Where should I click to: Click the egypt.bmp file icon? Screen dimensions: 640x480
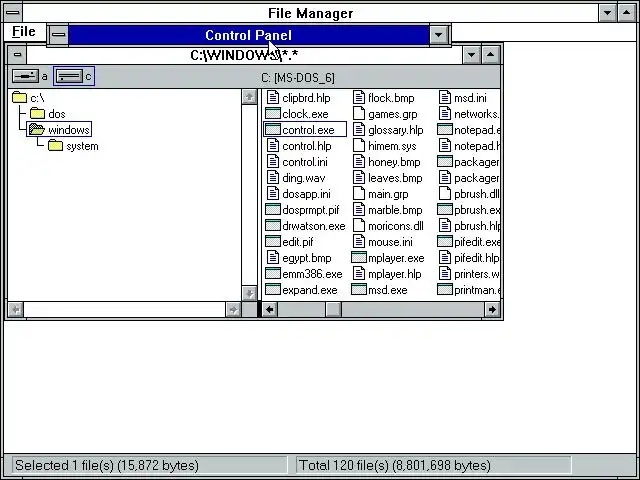click(x=272, y=258)
